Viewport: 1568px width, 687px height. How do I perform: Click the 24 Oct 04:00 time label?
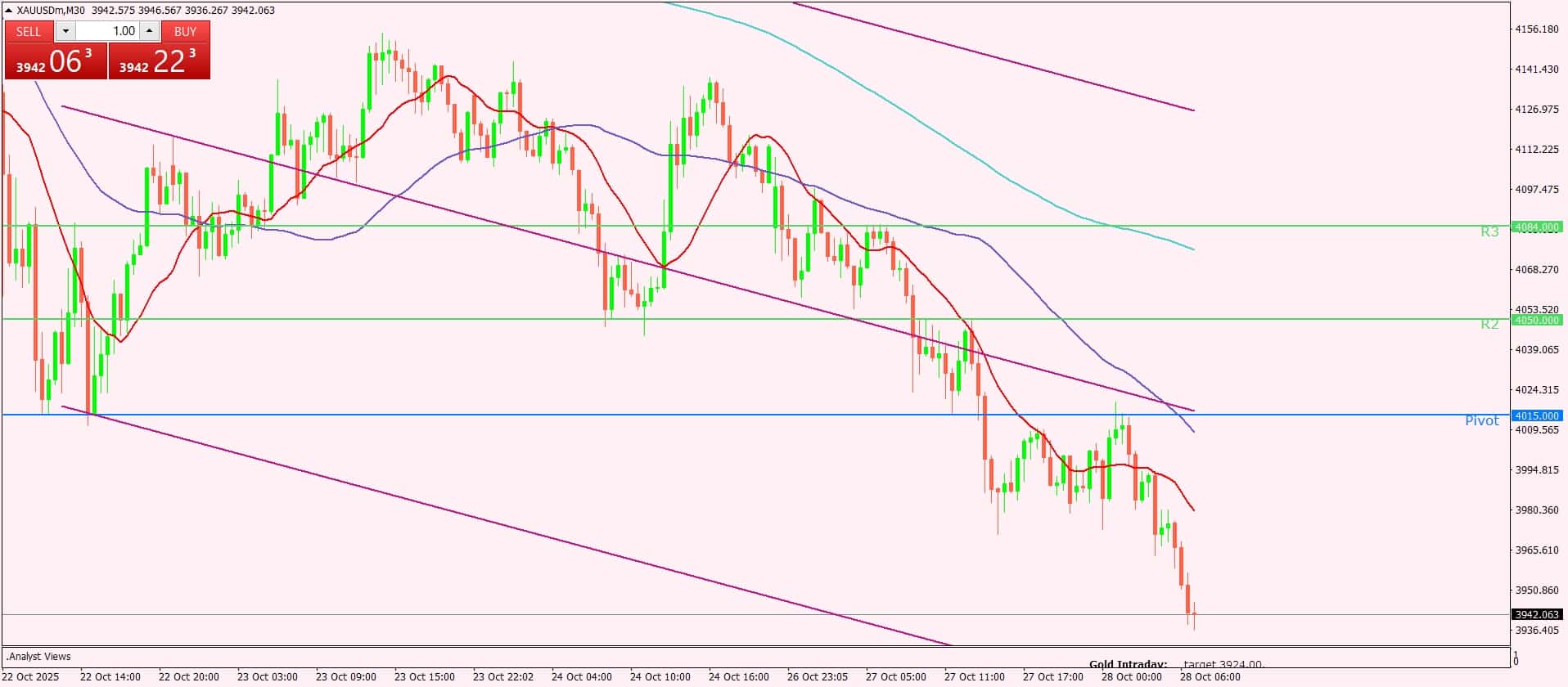582,677
